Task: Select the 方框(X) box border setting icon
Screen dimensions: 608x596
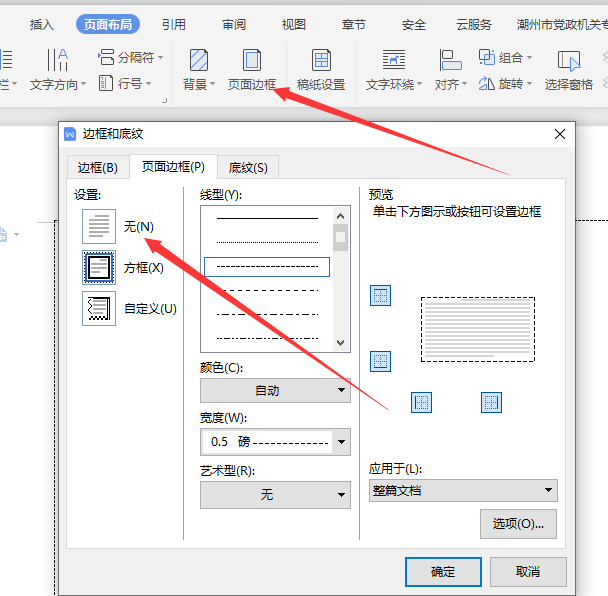Action: (x=99, y=268)
